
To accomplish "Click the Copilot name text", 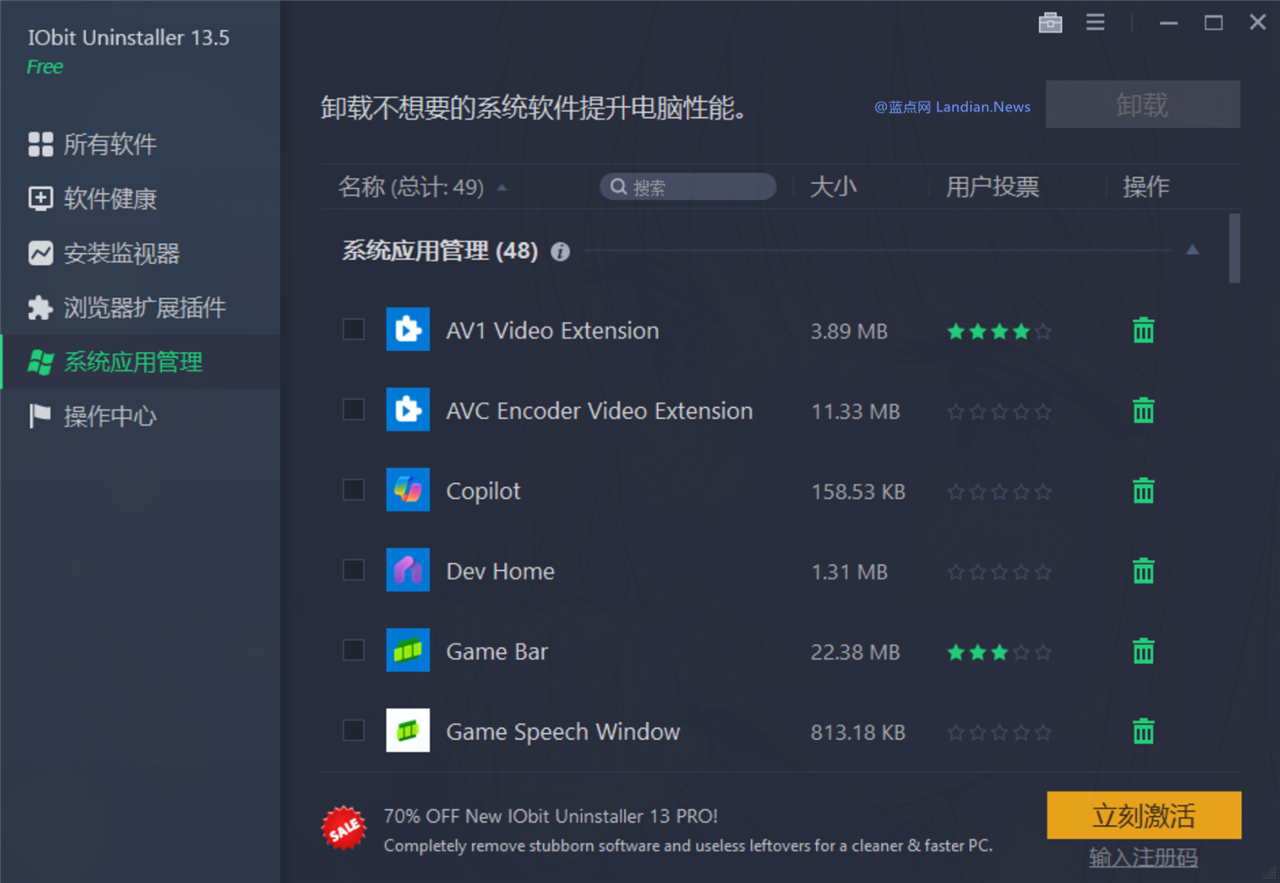I will 483,491.
